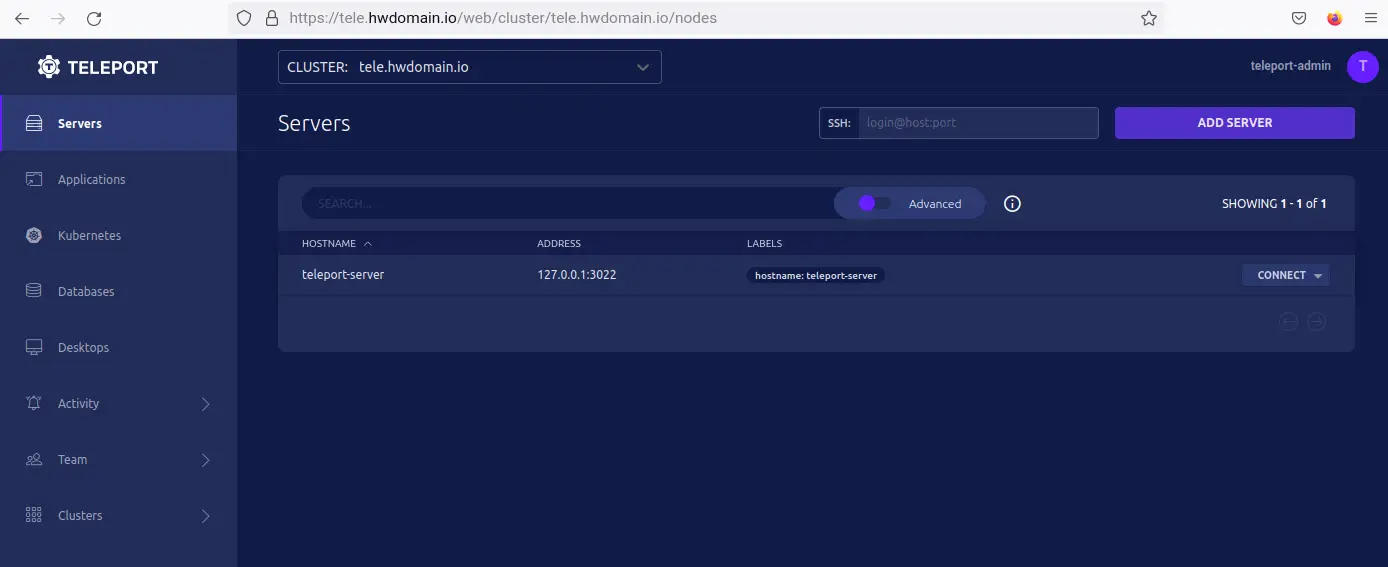1388x567 pixels.
Task: Click the Add Server button
Action: click(1235, 123)
